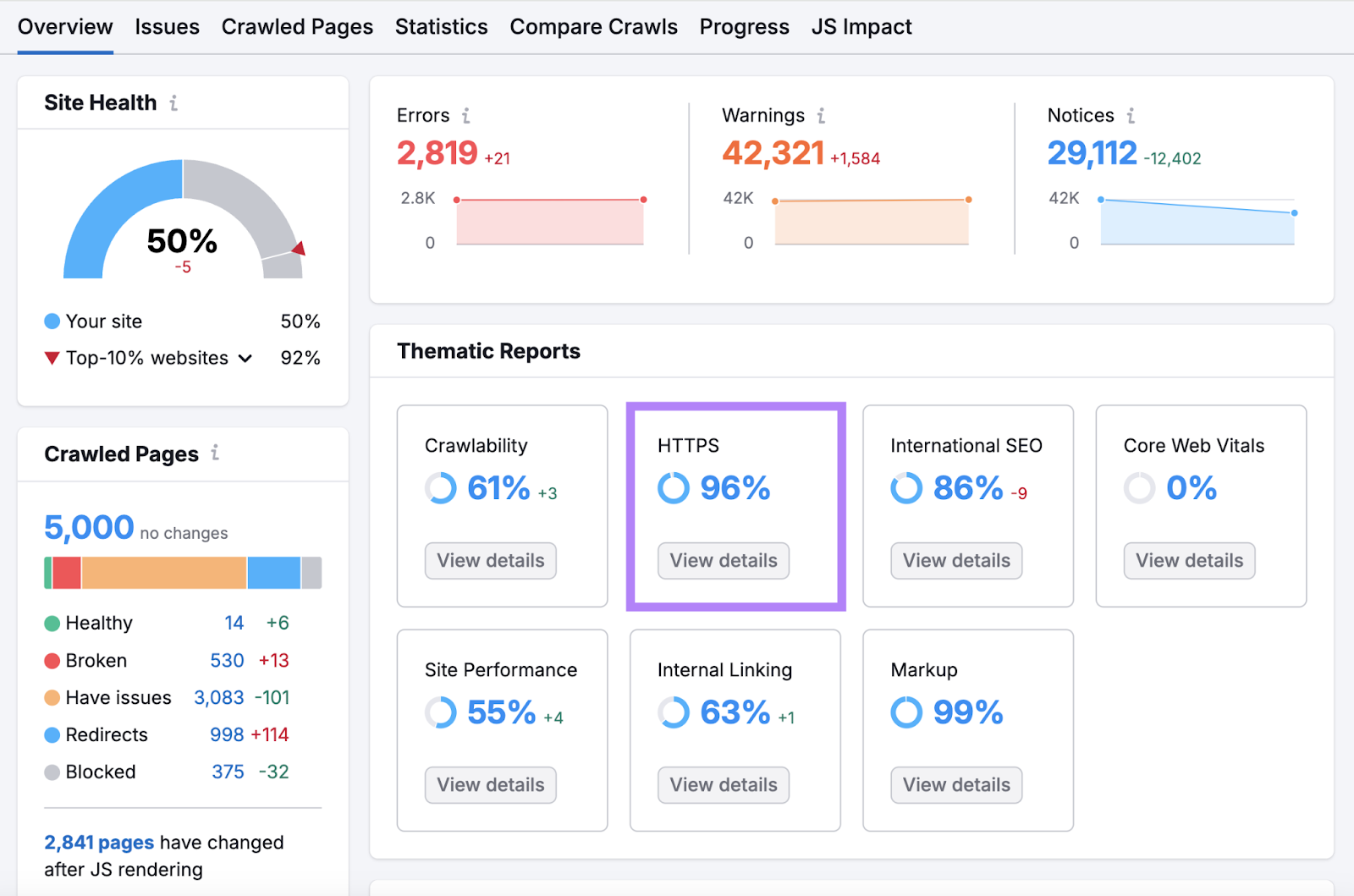1354x896 pixels.
Task: Click the gray Blocked legend dot
Action: point(52,772)
